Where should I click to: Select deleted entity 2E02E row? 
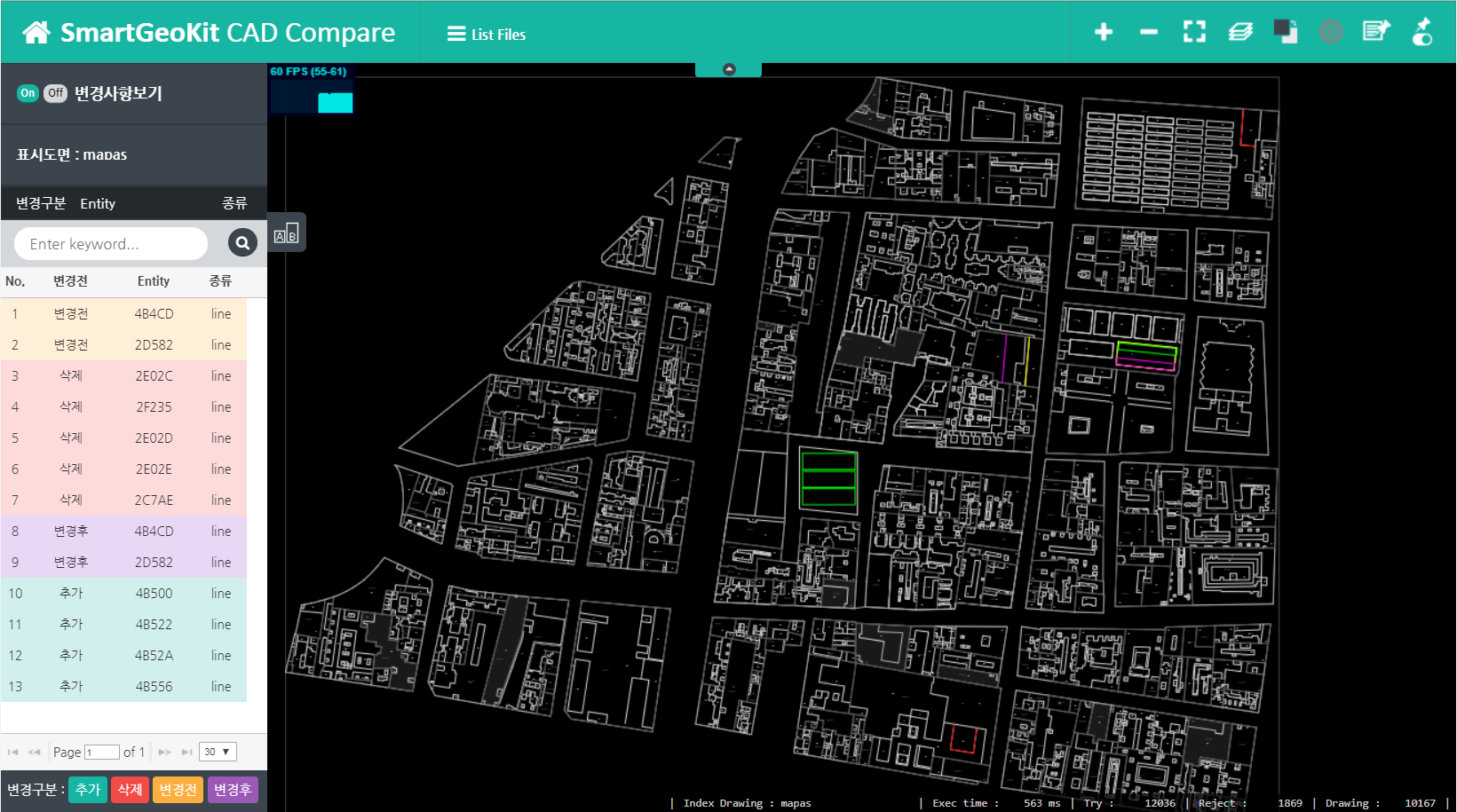click(123, 469)
